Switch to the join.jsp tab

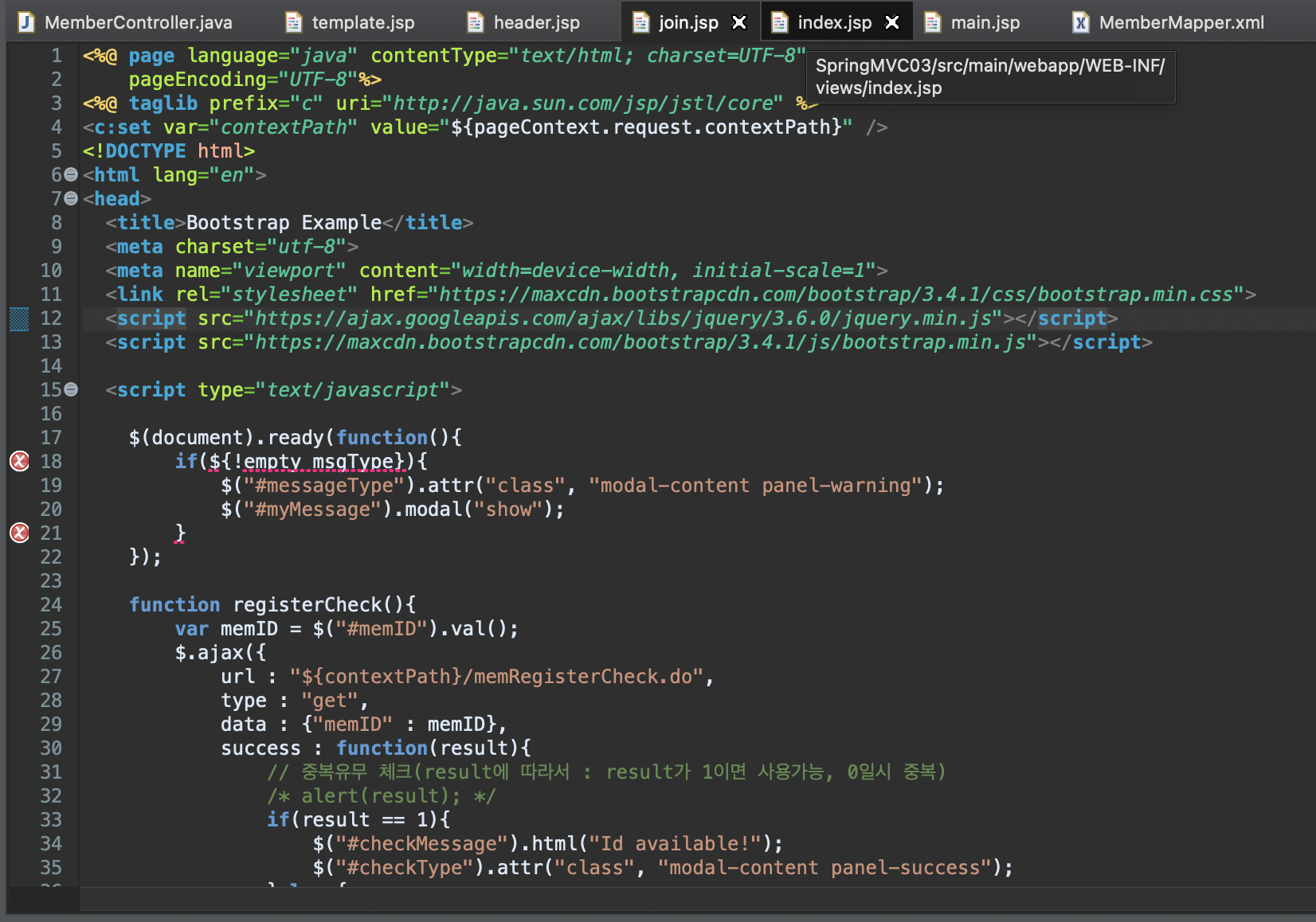pos(688,22)
